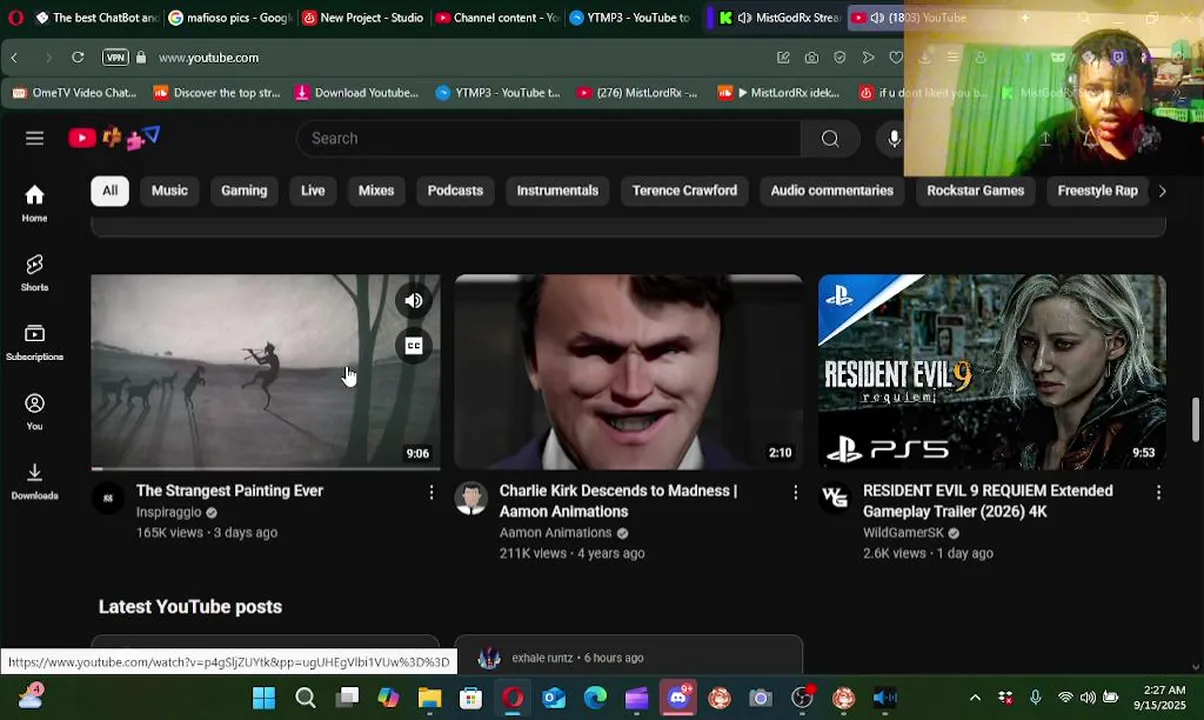Go to Home in the YouTube sidebar
Screen dimensions: 1204x720
coord(35,203)
